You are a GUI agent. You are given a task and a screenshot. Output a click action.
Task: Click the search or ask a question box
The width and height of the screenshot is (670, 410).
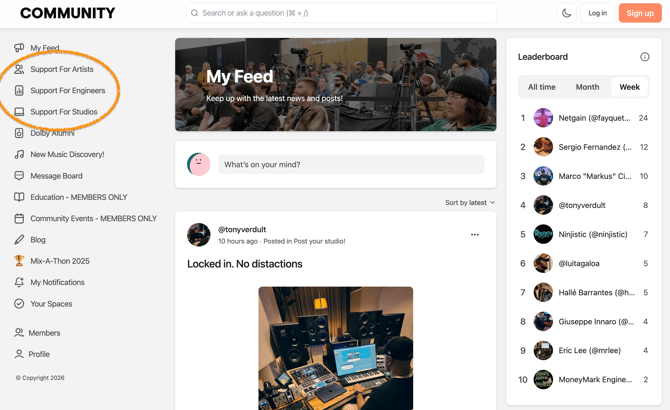point(341,13)
